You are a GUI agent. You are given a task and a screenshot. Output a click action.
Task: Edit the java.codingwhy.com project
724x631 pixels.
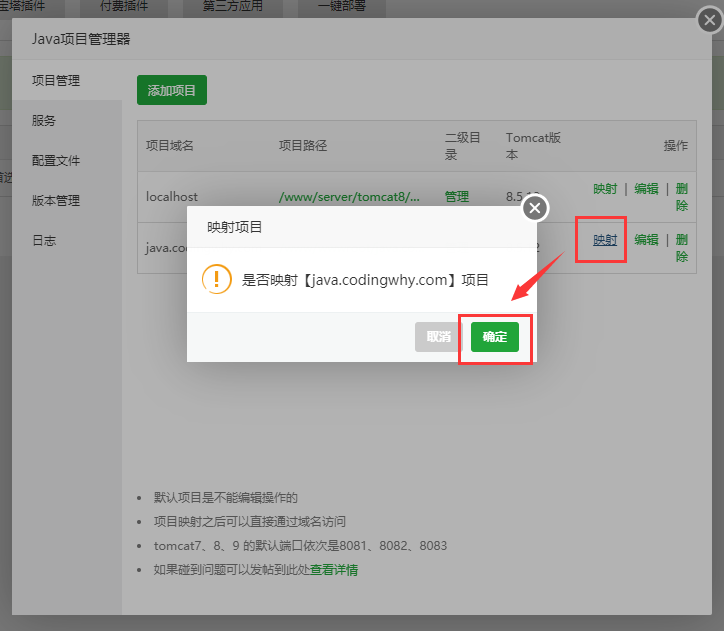[646, 240]
